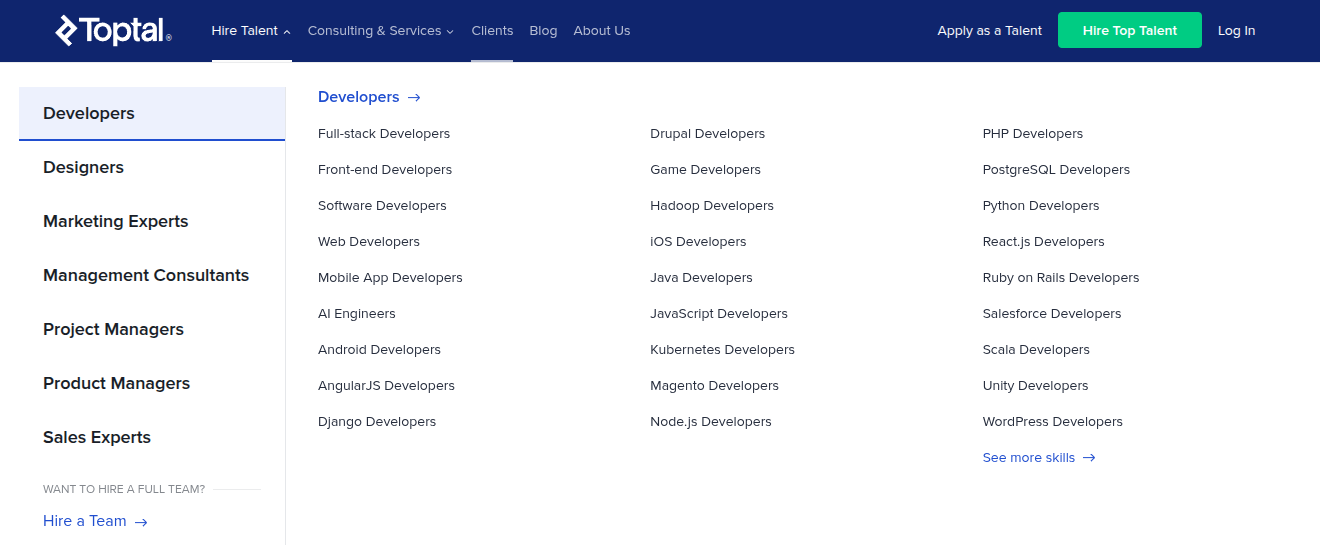Viewport: 1320px width, 559px height.
Task: Open Scala Developers
Action: [x=1036, y=350]
